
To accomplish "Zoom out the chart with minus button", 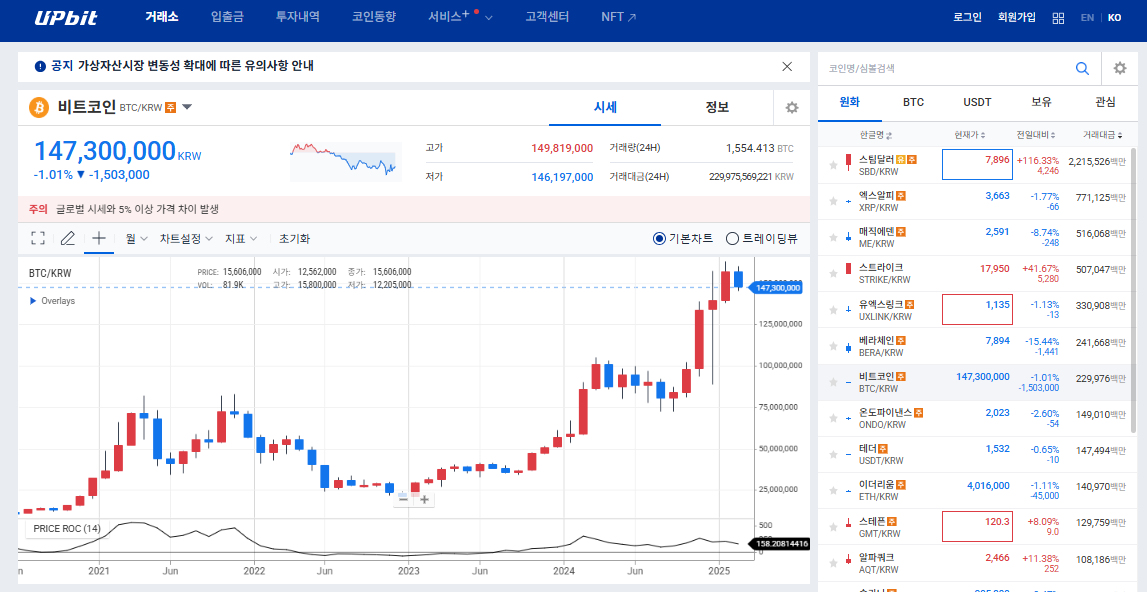I will tap(403, 500).
